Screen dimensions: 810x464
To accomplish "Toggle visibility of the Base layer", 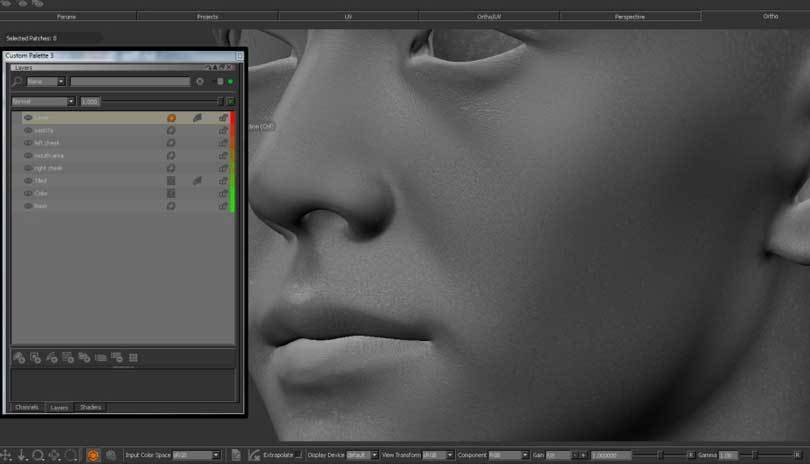I will (28, 206).
